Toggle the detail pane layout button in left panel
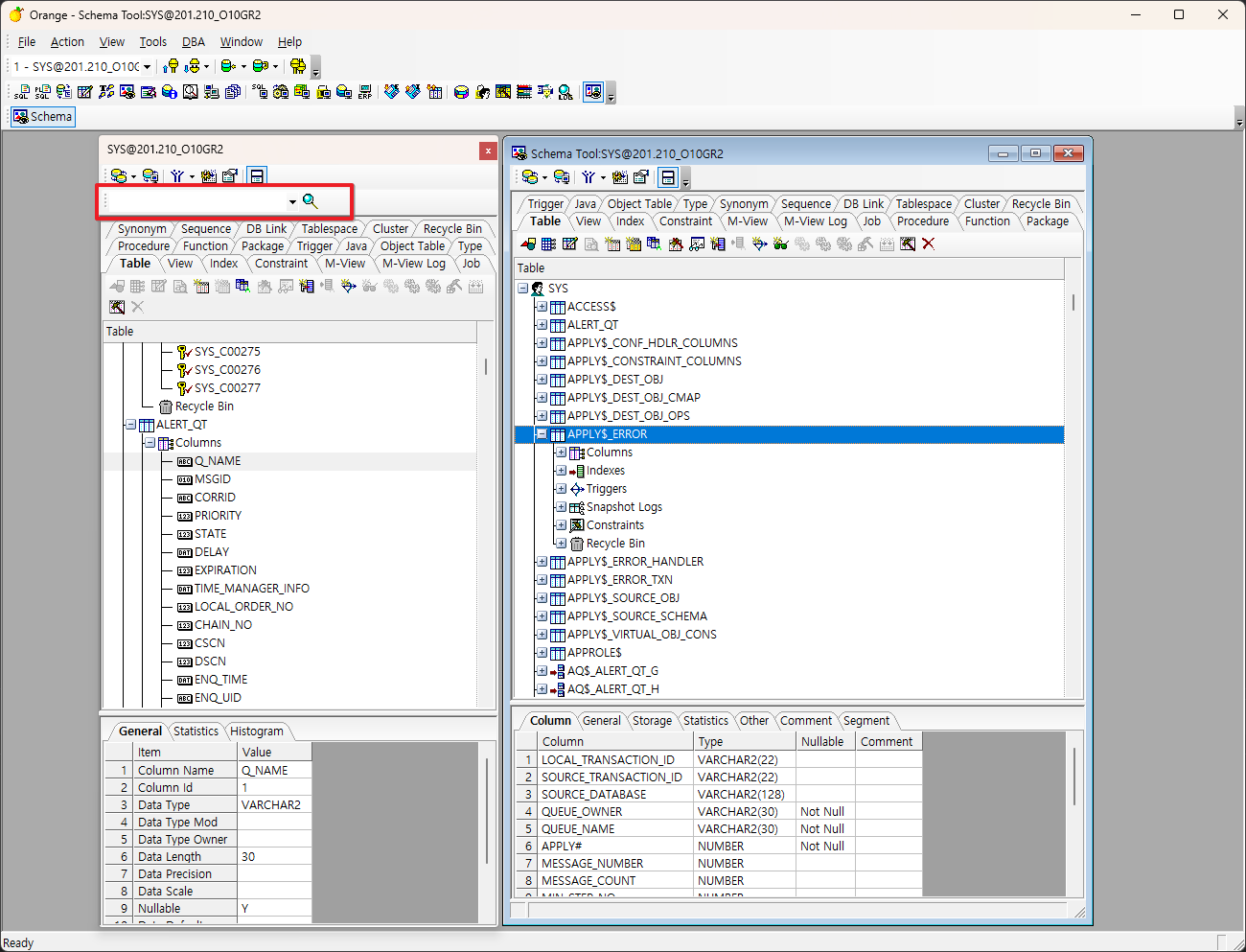This screenshot has height=952, width=1246. [256, 176]
